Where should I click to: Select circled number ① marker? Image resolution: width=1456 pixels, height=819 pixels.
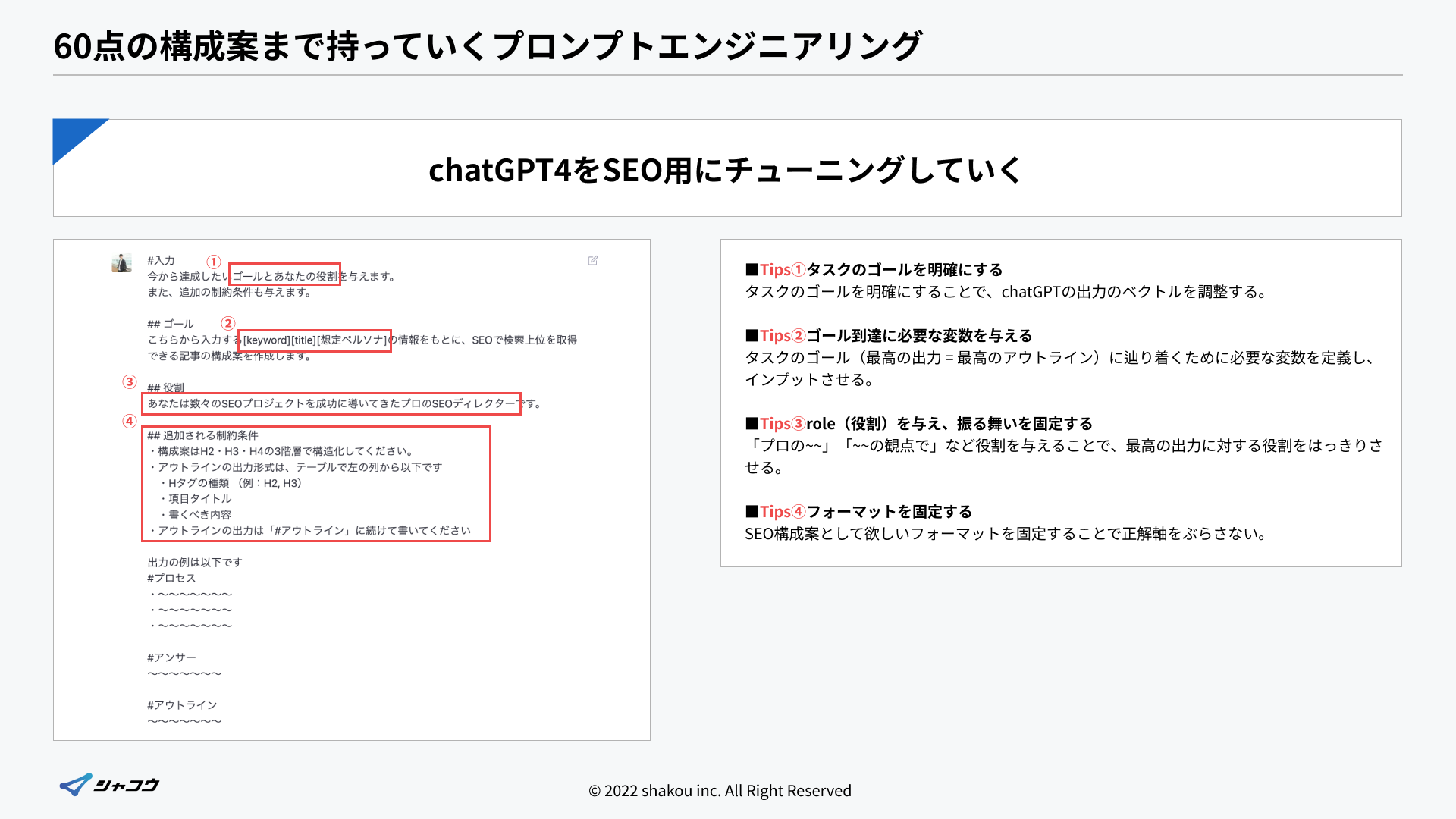tap(214, 261)
